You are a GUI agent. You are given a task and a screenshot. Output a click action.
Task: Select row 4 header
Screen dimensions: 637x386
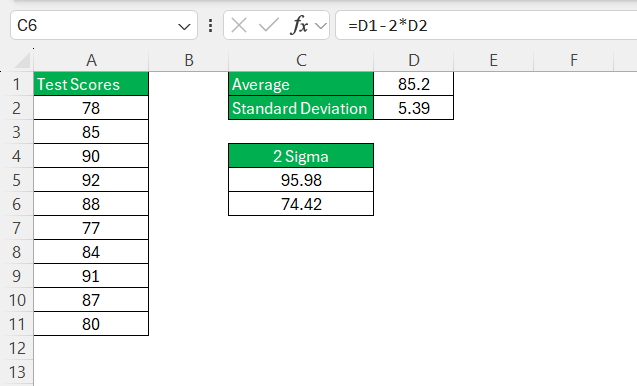pos(16,156)
